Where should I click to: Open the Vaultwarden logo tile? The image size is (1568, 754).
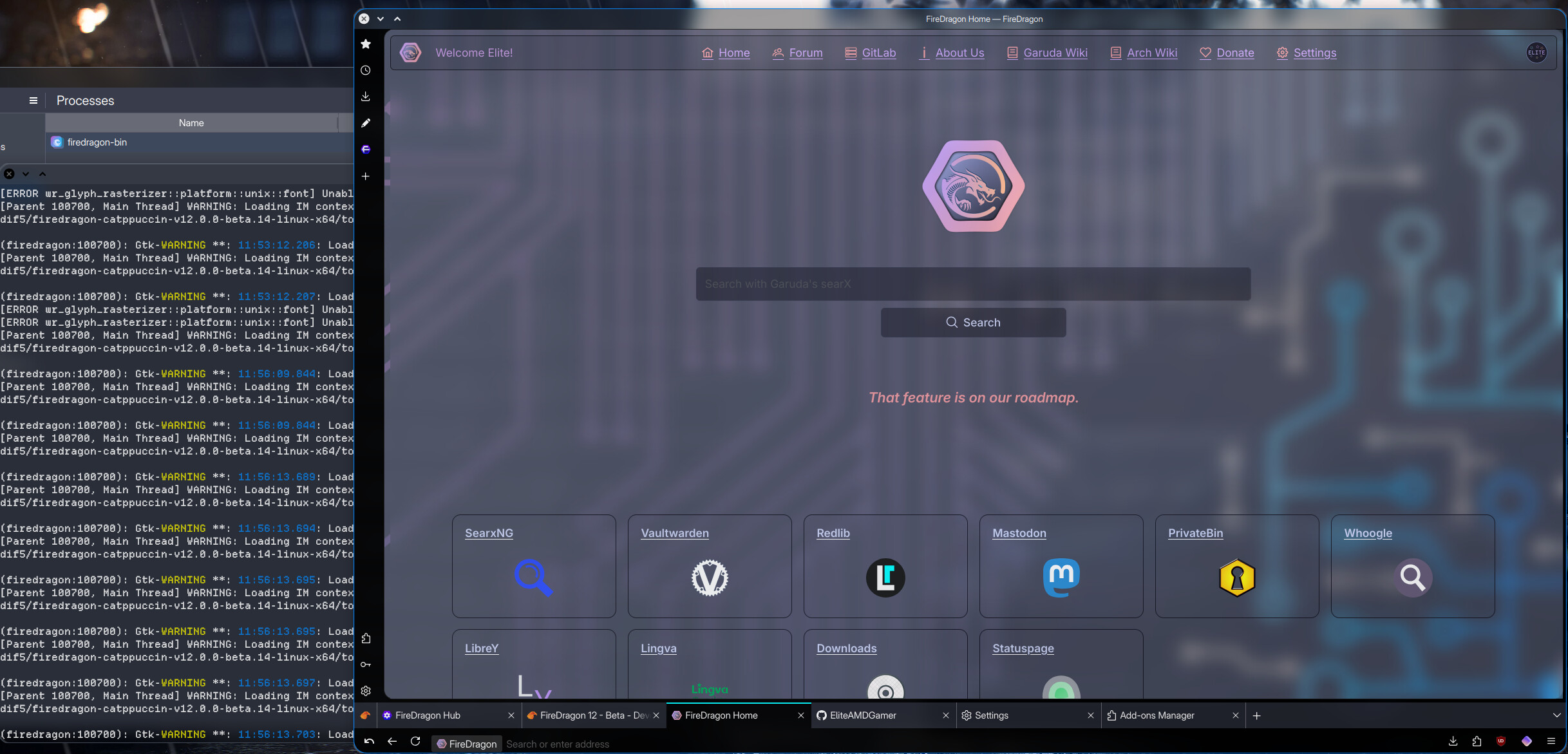point(709,578)
